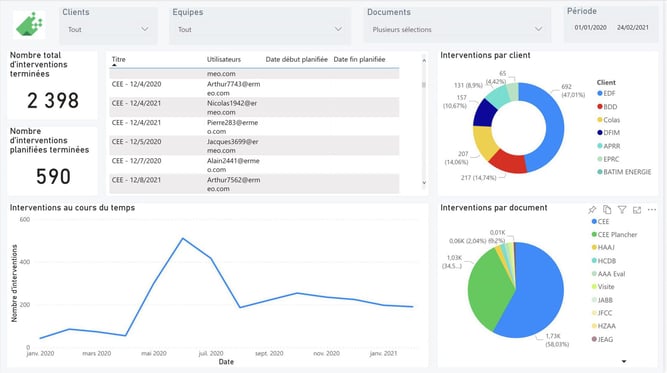This screenshot has width=667, height=373.
Task: Click the Jacques3699@ermeo.com table row
Action: (x=254, y=146)
